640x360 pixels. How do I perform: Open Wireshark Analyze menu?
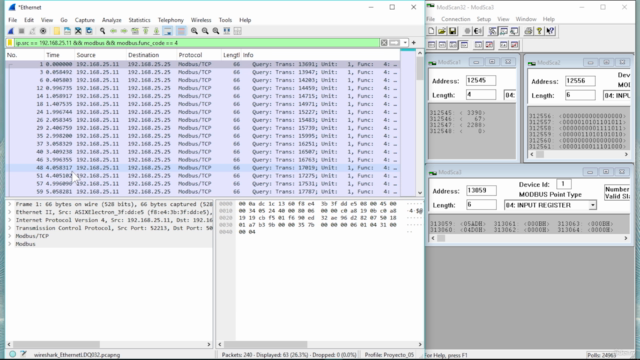(x=111, y=20)
